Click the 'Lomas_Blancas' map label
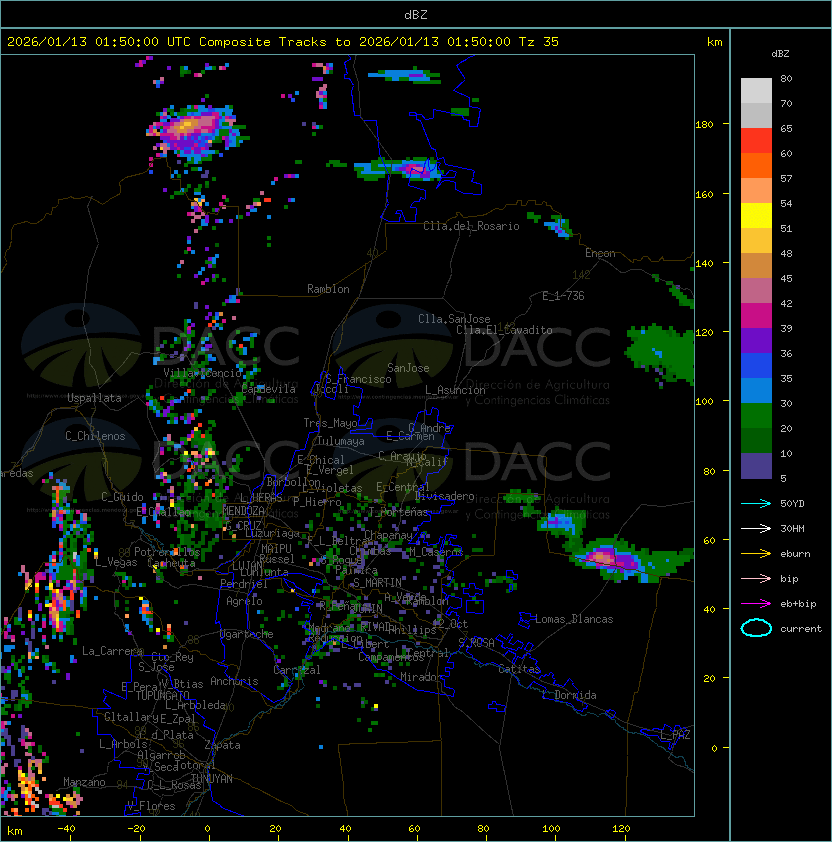 click(x=574, y=619)
